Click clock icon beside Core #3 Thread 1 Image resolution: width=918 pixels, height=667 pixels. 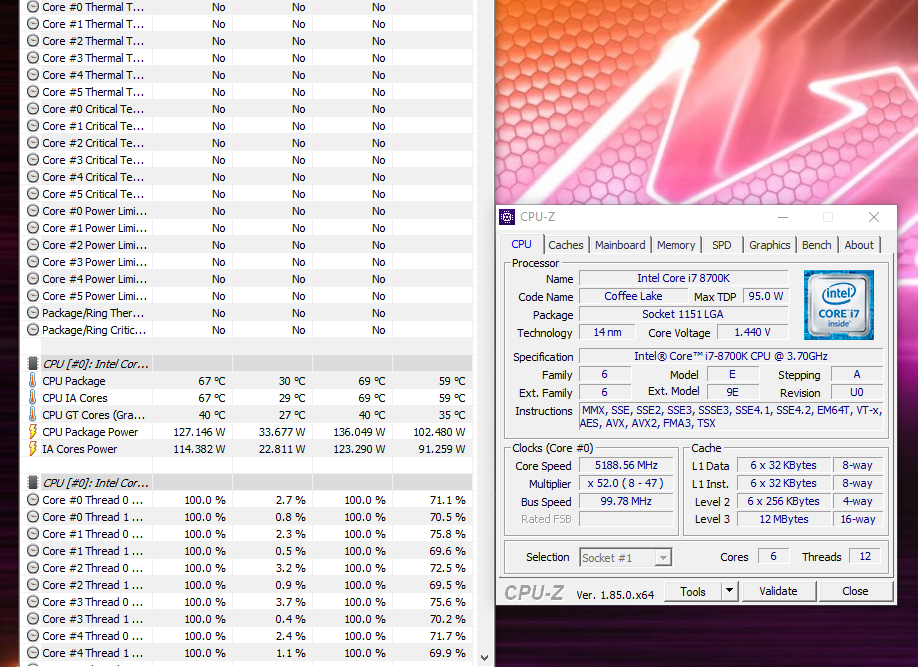33,618
